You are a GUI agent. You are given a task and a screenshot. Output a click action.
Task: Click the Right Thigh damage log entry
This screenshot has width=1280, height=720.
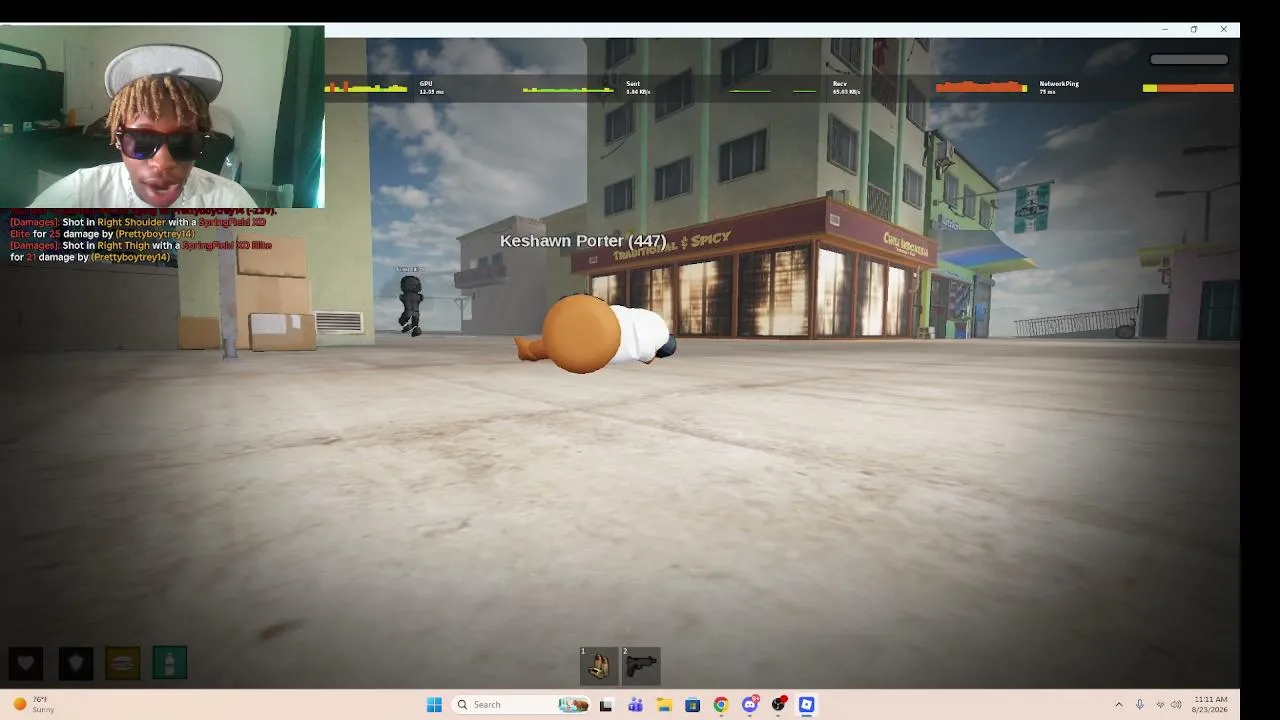141,251
